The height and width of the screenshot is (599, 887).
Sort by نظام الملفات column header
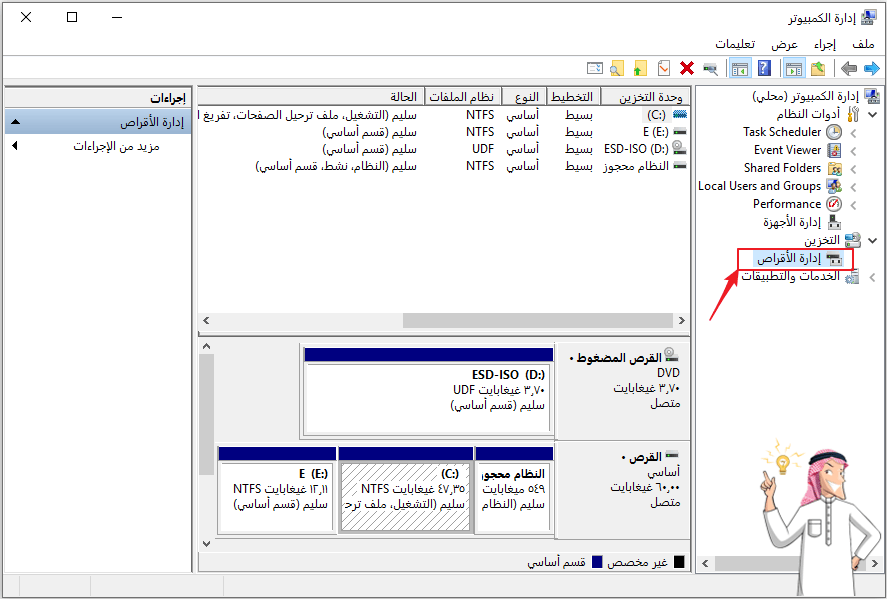pos(461,97)
